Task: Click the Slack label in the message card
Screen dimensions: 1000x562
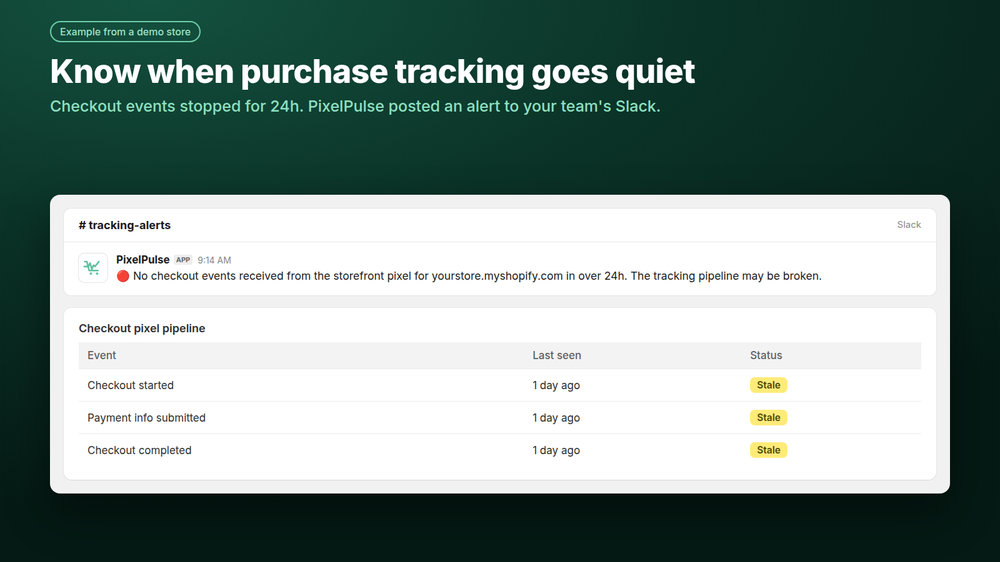Action: (x=909, y=225)
